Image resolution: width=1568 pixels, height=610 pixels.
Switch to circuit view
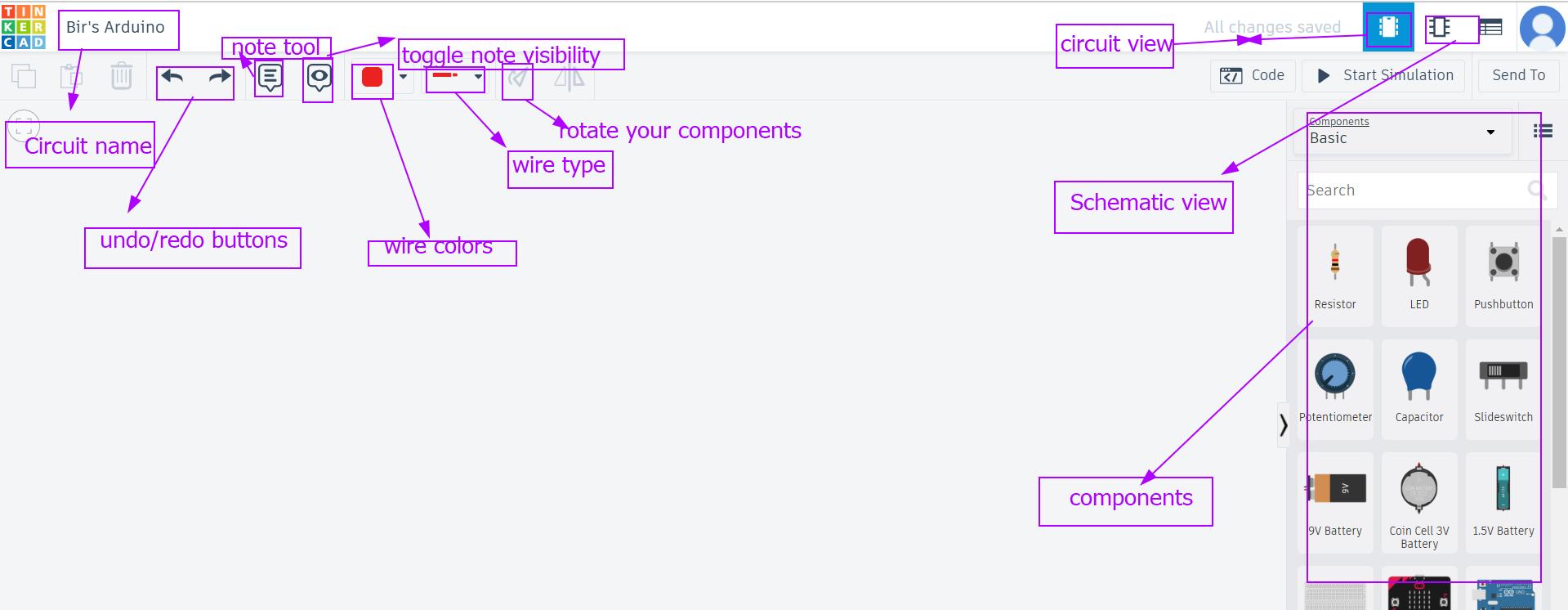click(x=1387, y=27)
